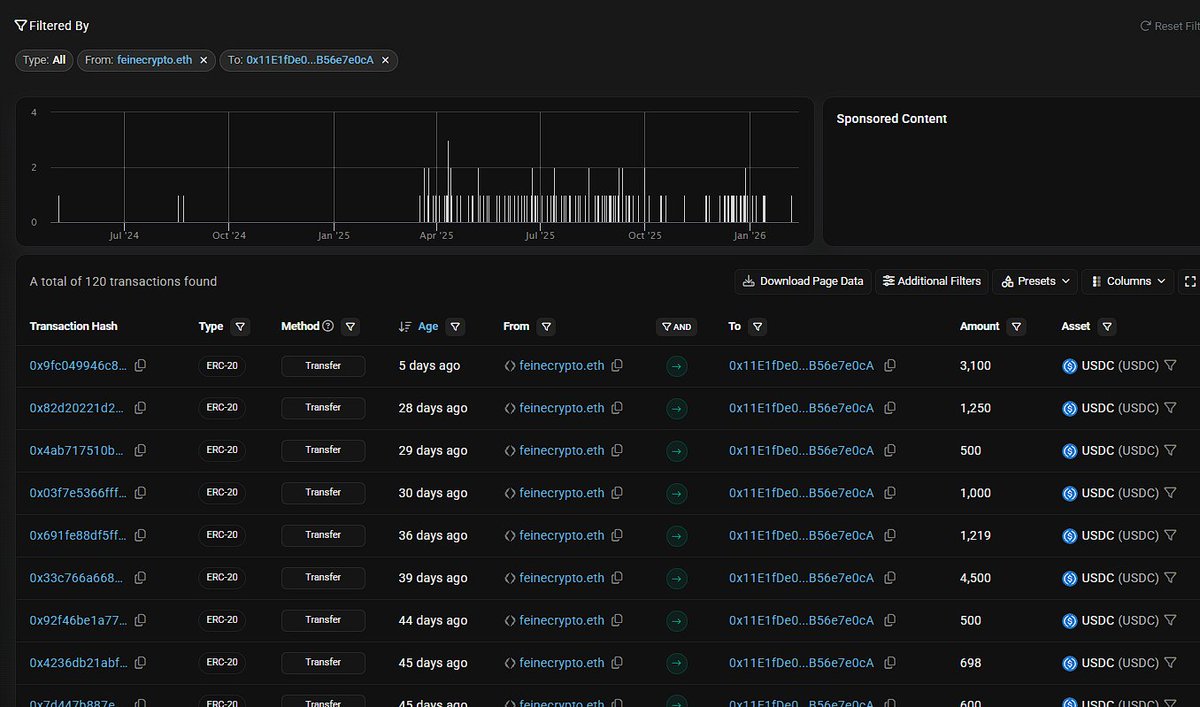The image size is (1200, 707).
Task: Filter by USDC asset in 4,500 row
Action: (x=1170, y=578)
